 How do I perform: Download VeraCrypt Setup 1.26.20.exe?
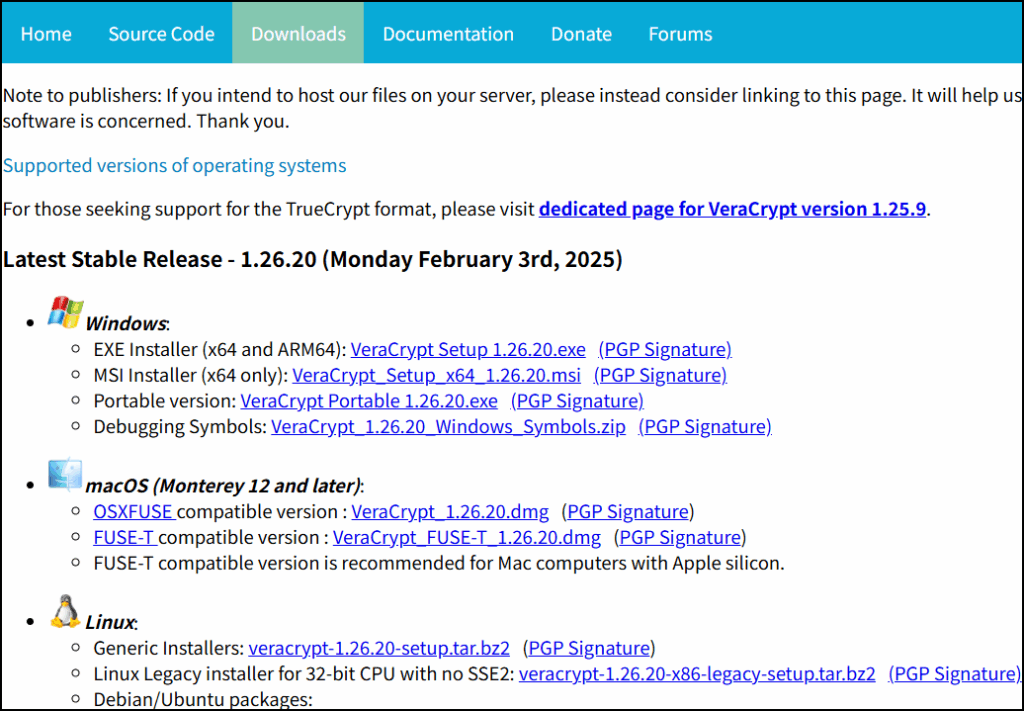(x=468, y=350)
